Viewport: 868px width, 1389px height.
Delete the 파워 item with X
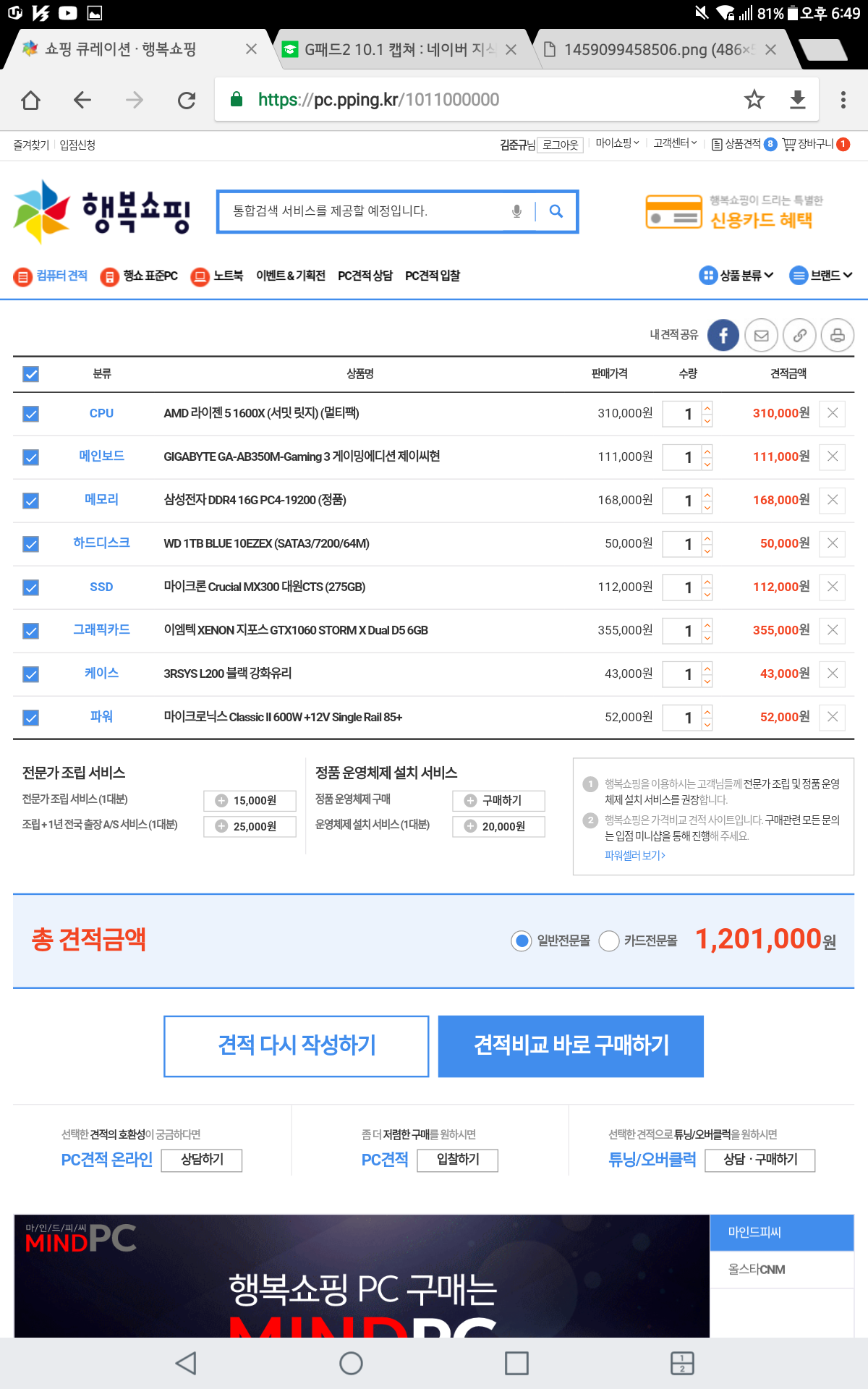click(x=833, y=717)
